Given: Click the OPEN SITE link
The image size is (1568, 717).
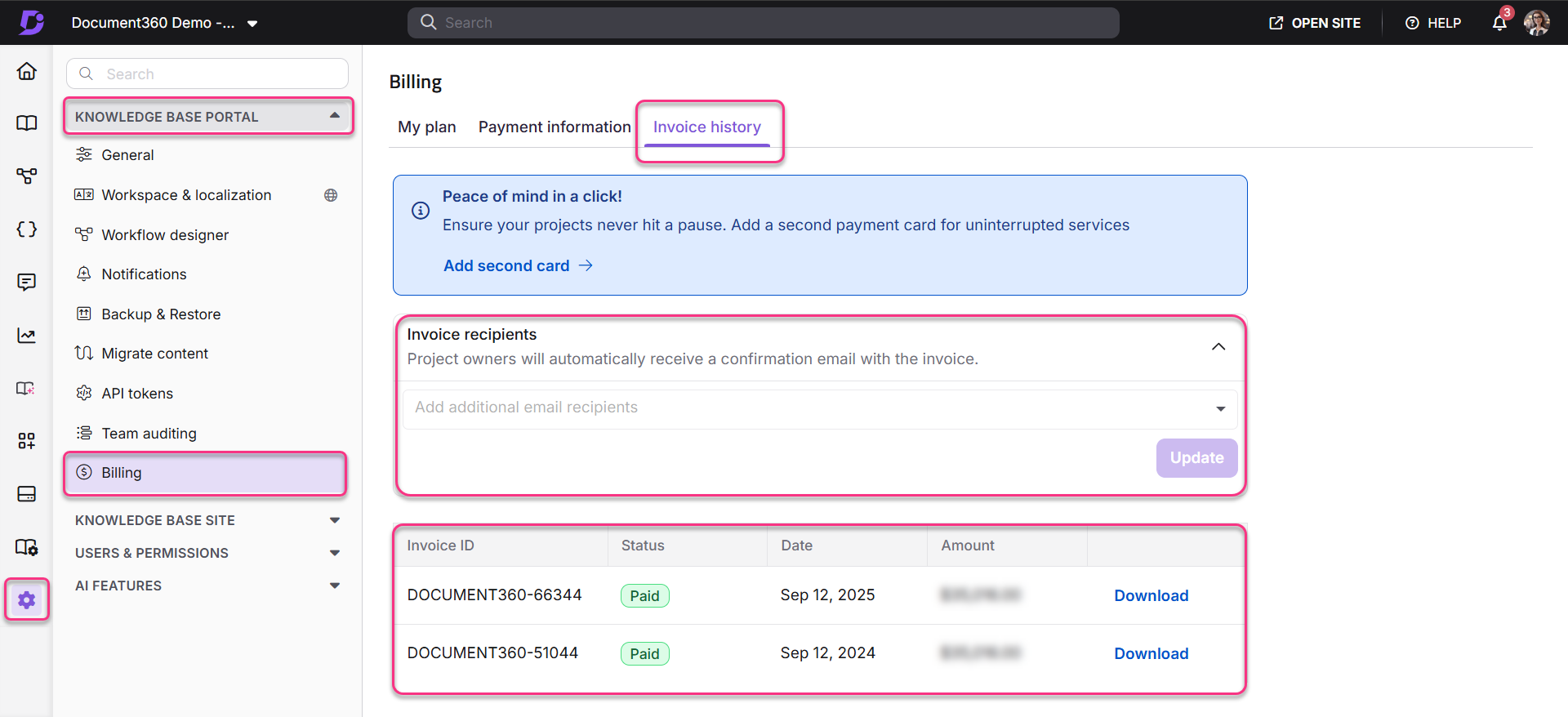Looking at the screenshot, I should pyautogui.click(x=1315, y=23).
